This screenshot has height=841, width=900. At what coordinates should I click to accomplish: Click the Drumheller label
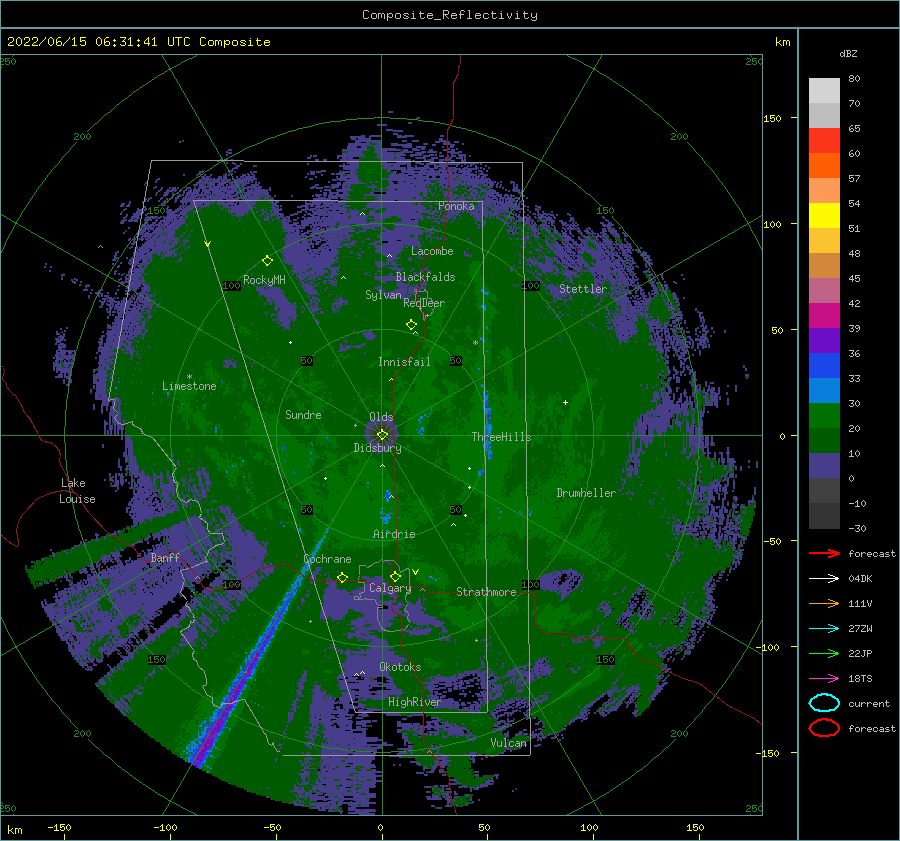point(586,493)
